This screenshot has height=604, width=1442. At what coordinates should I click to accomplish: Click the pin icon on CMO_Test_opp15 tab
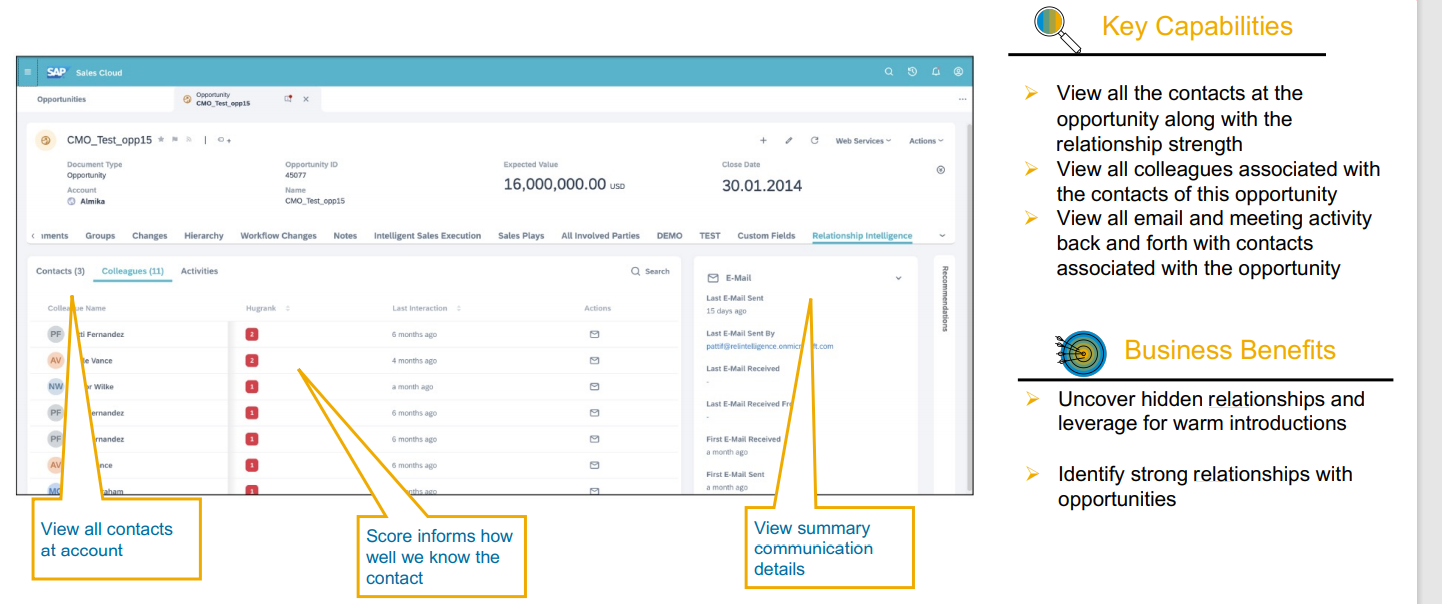tap(289, 99)
